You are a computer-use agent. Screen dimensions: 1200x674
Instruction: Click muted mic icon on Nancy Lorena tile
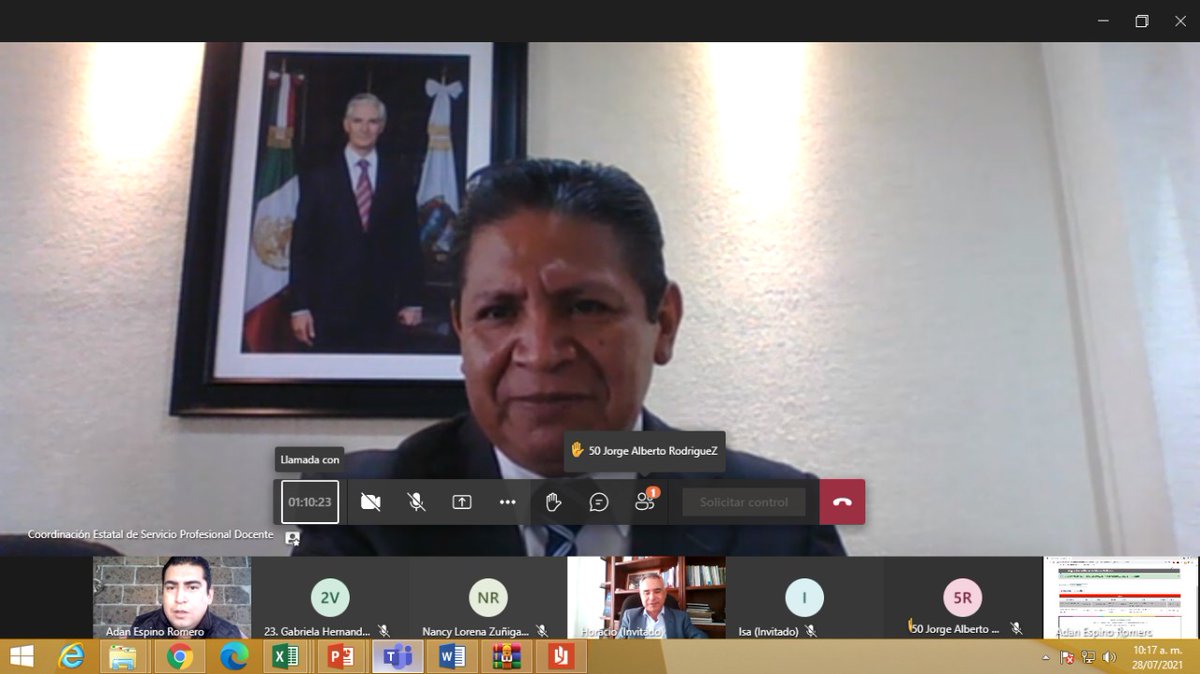[542, 631]
